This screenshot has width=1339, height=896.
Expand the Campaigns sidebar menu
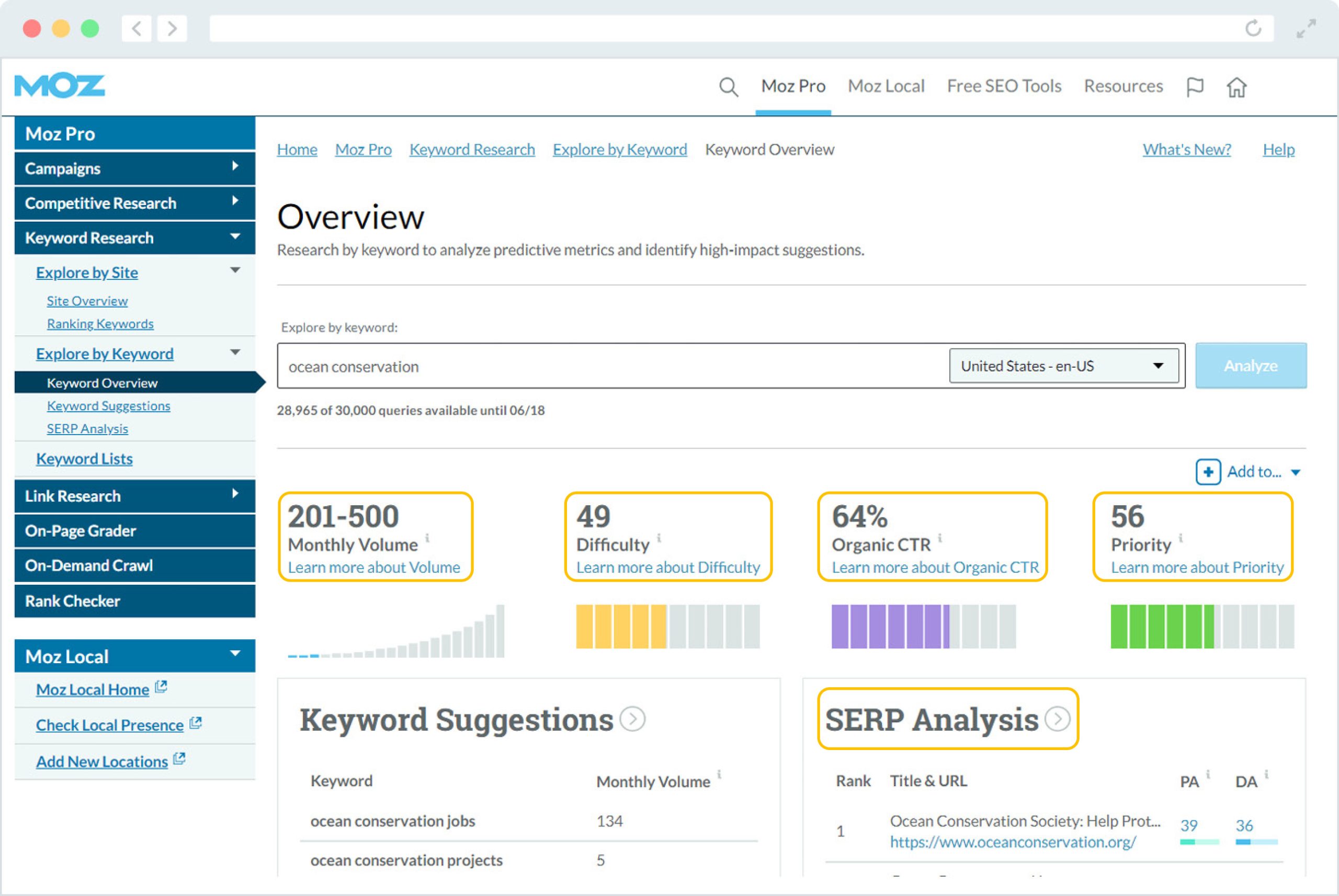pos(134,168)
